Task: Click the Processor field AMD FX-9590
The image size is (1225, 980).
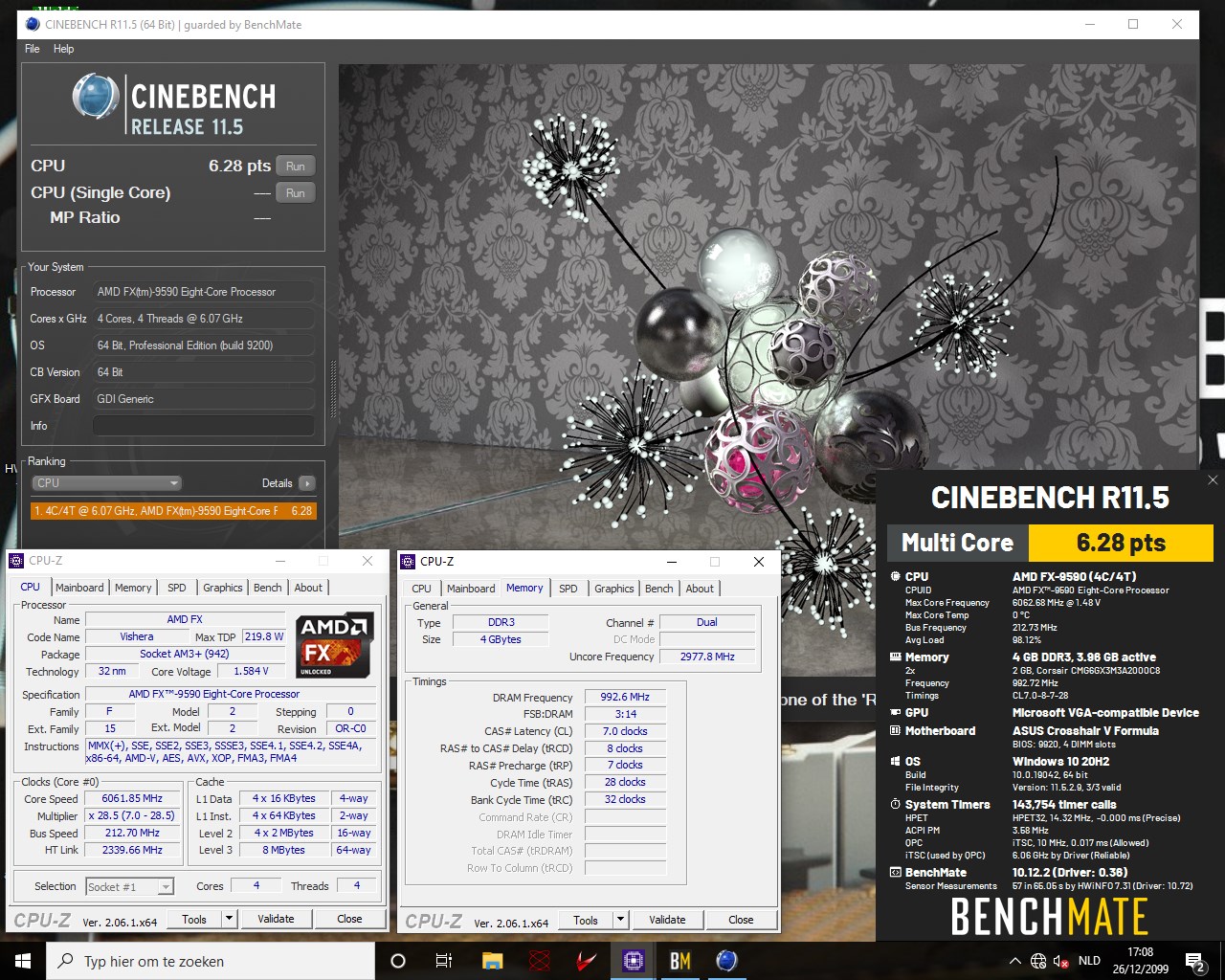Action: (203, 292)
